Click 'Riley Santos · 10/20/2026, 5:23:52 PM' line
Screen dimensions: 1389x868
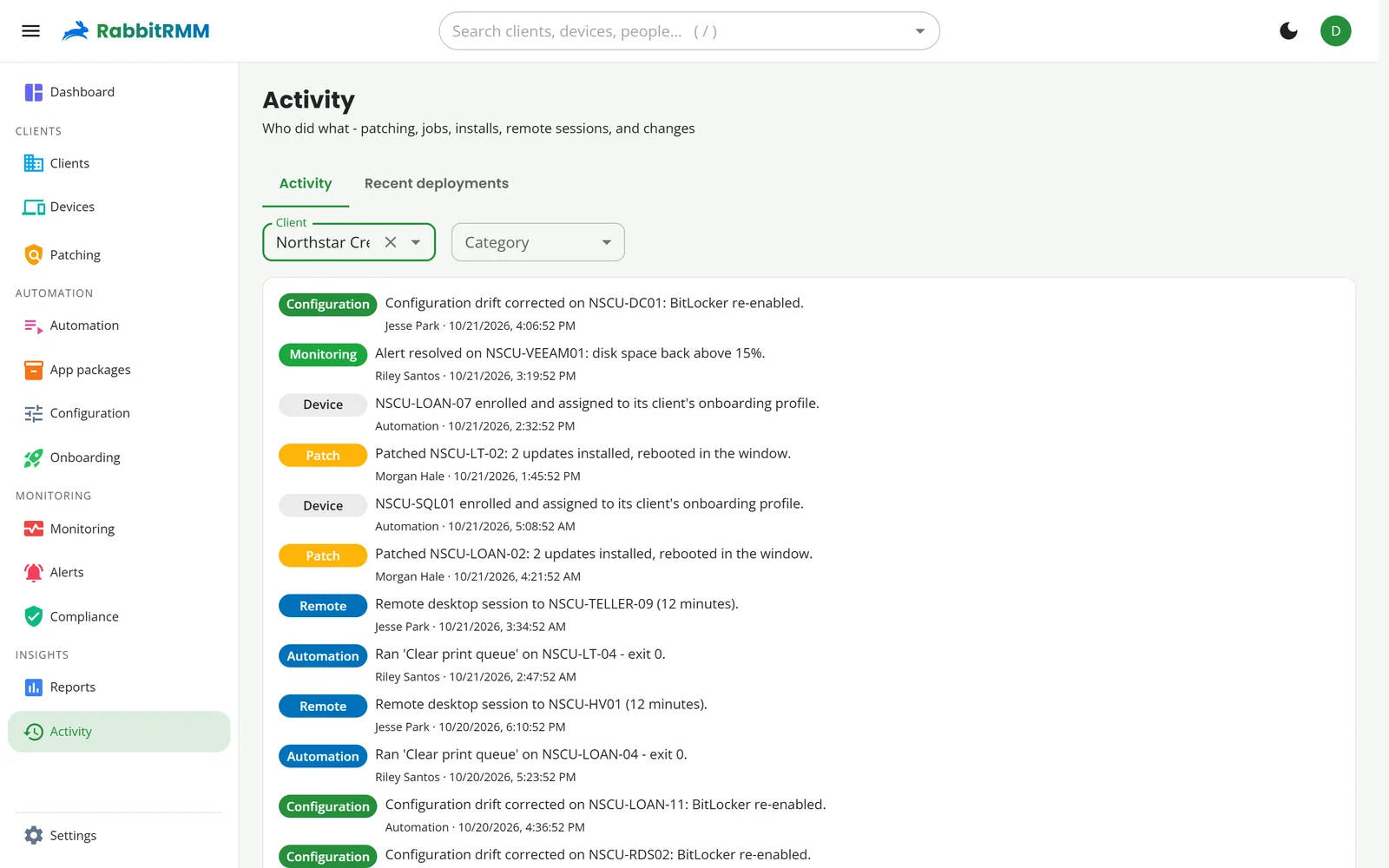(x=476, y=778)
